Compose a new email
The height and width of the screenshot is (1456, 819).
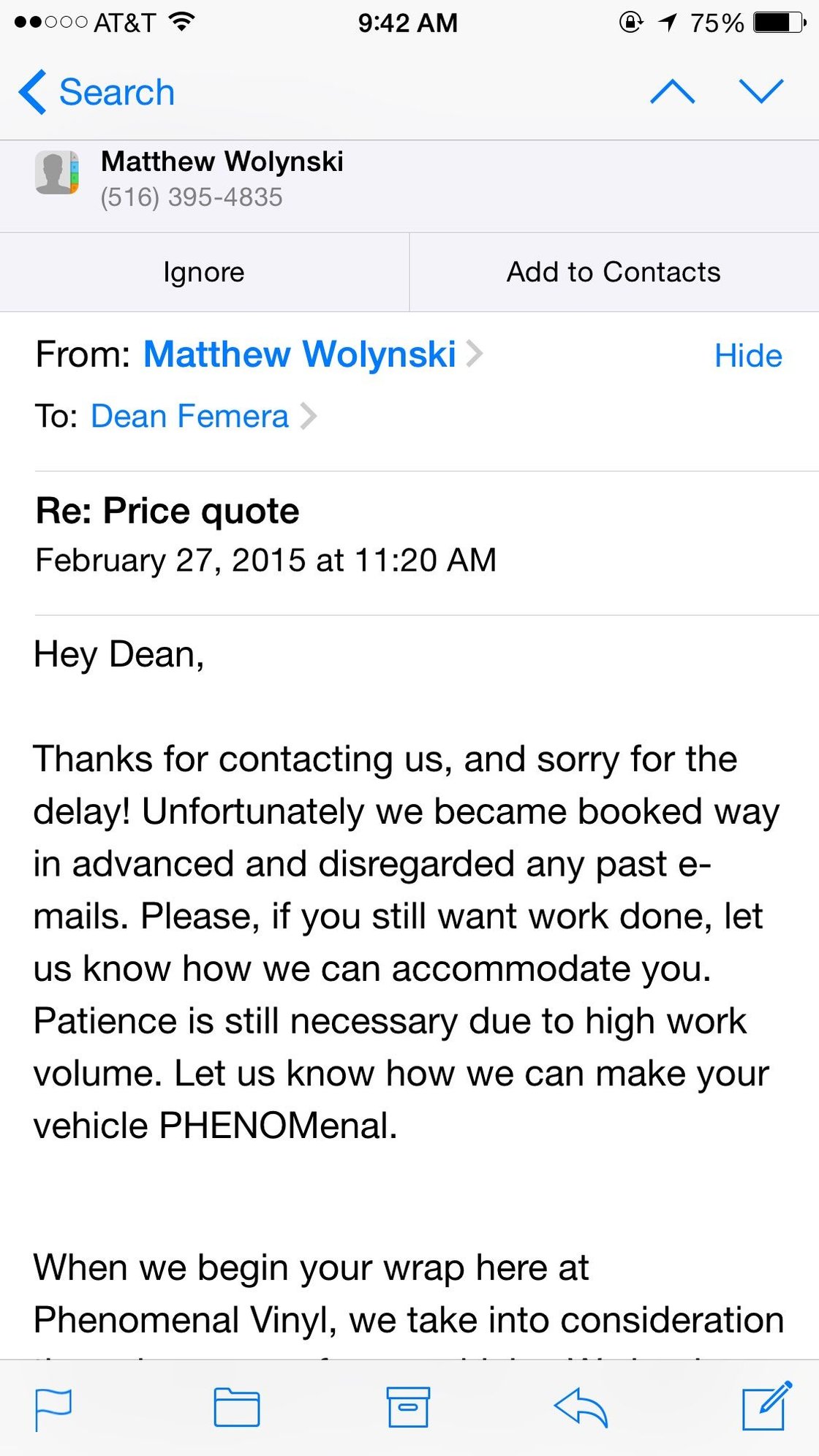pos(766,1406)
